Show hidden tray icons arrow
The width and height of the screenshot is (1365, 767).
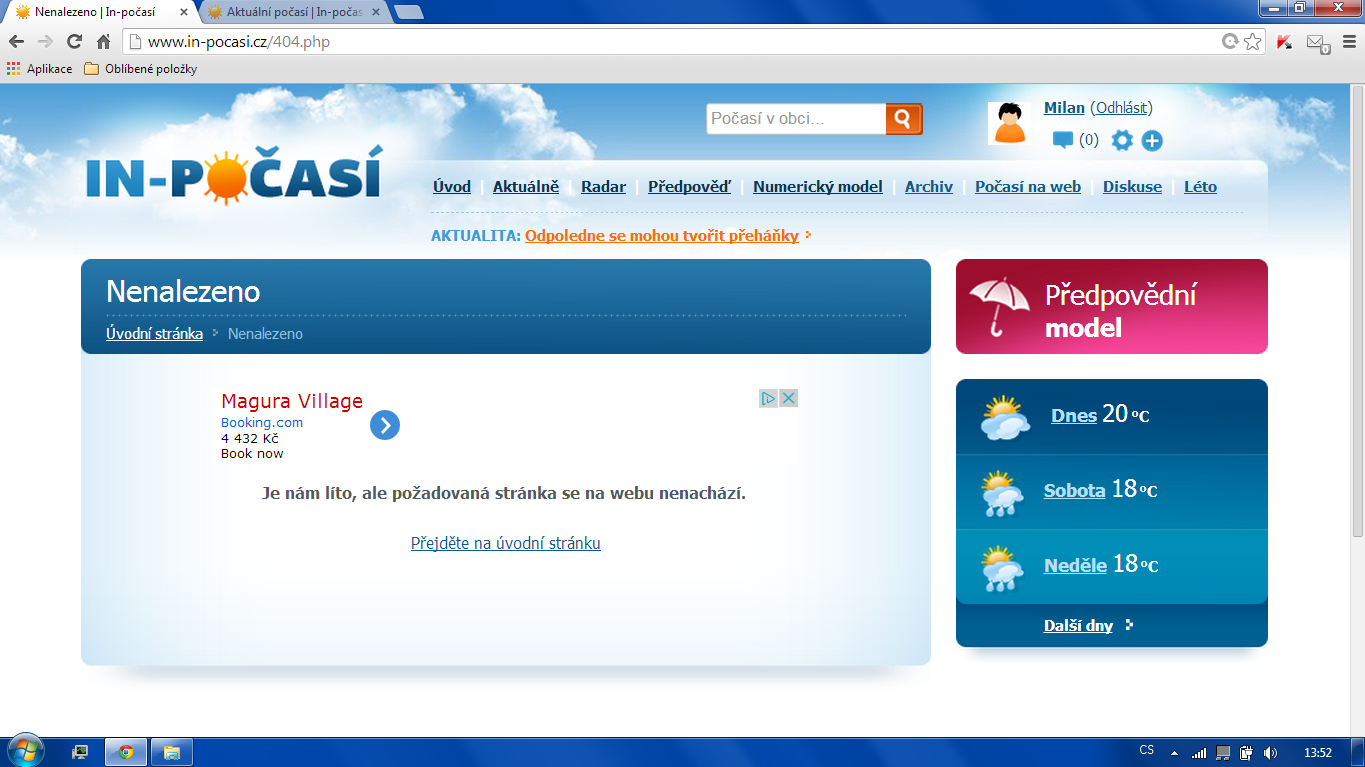point(1175,752)
